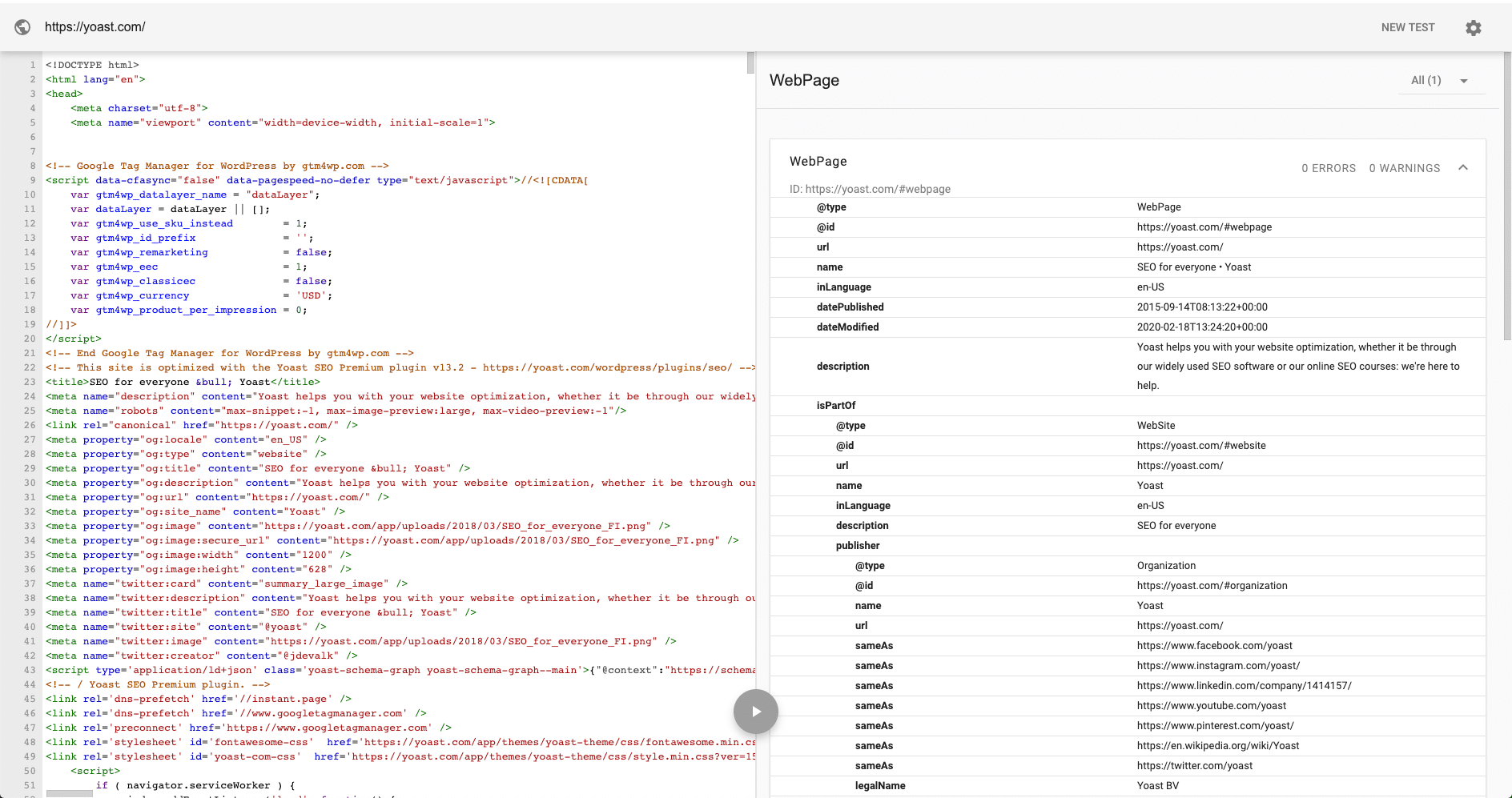Click the WebPage heading above the results

coord(804,80)
